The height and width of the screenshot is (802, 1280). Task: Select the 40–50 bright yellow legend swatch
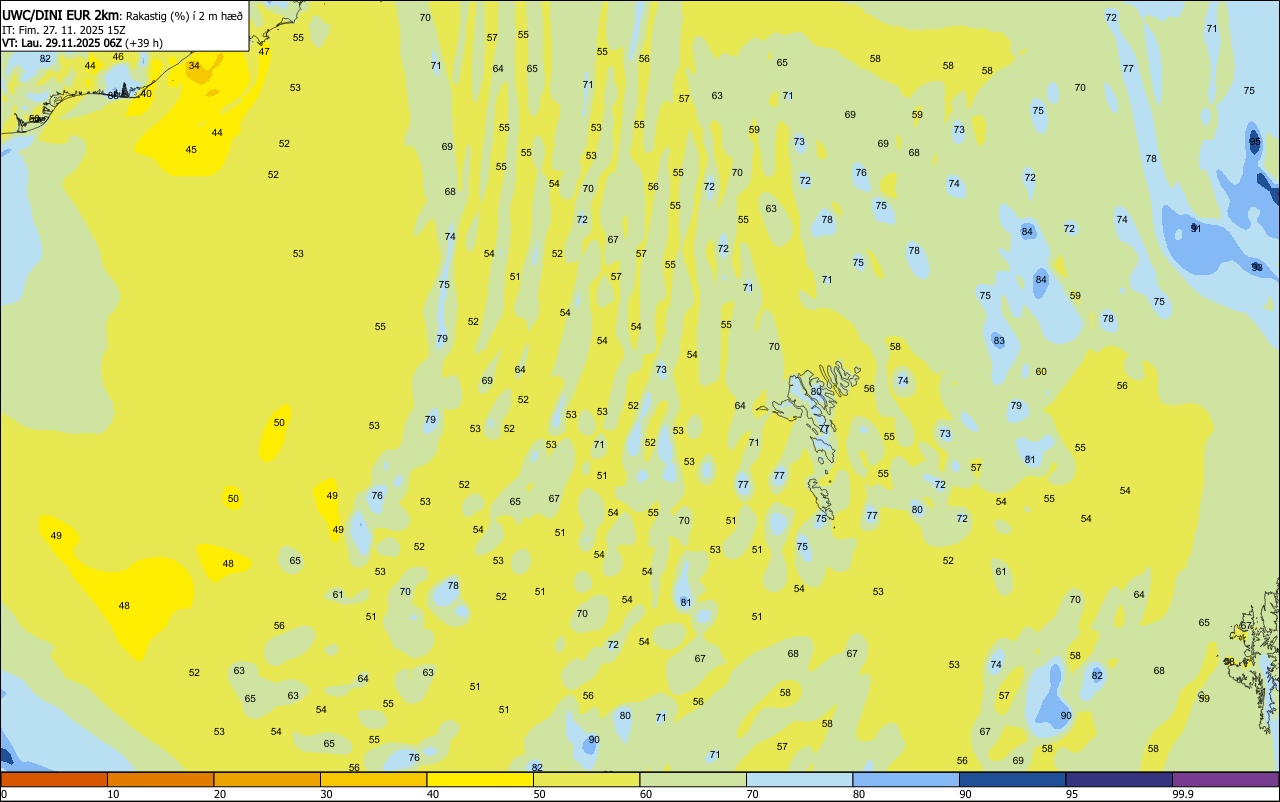[x=480, y=779]
